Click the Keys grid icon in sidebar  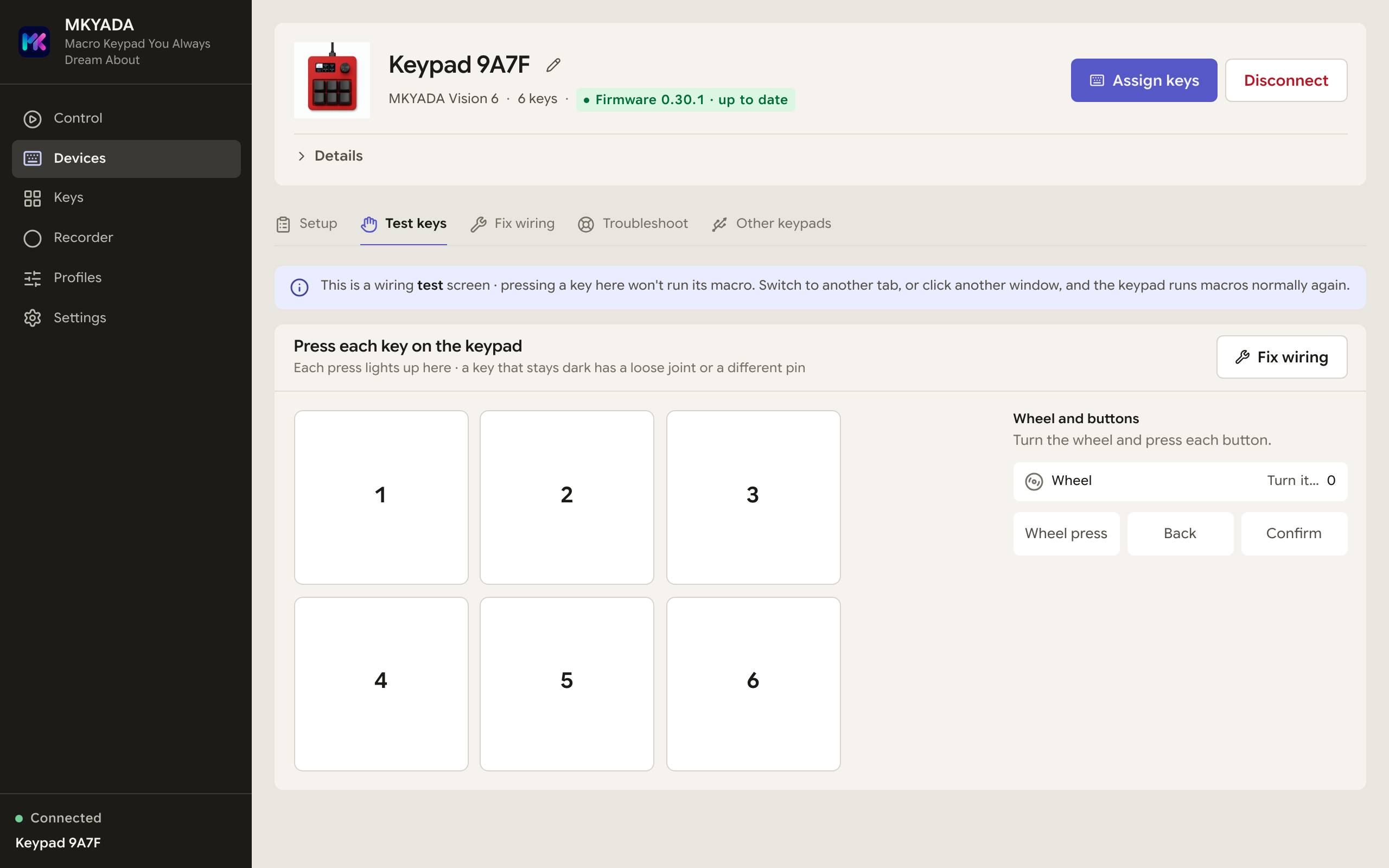pyautogui.click(x=32, y=198)
